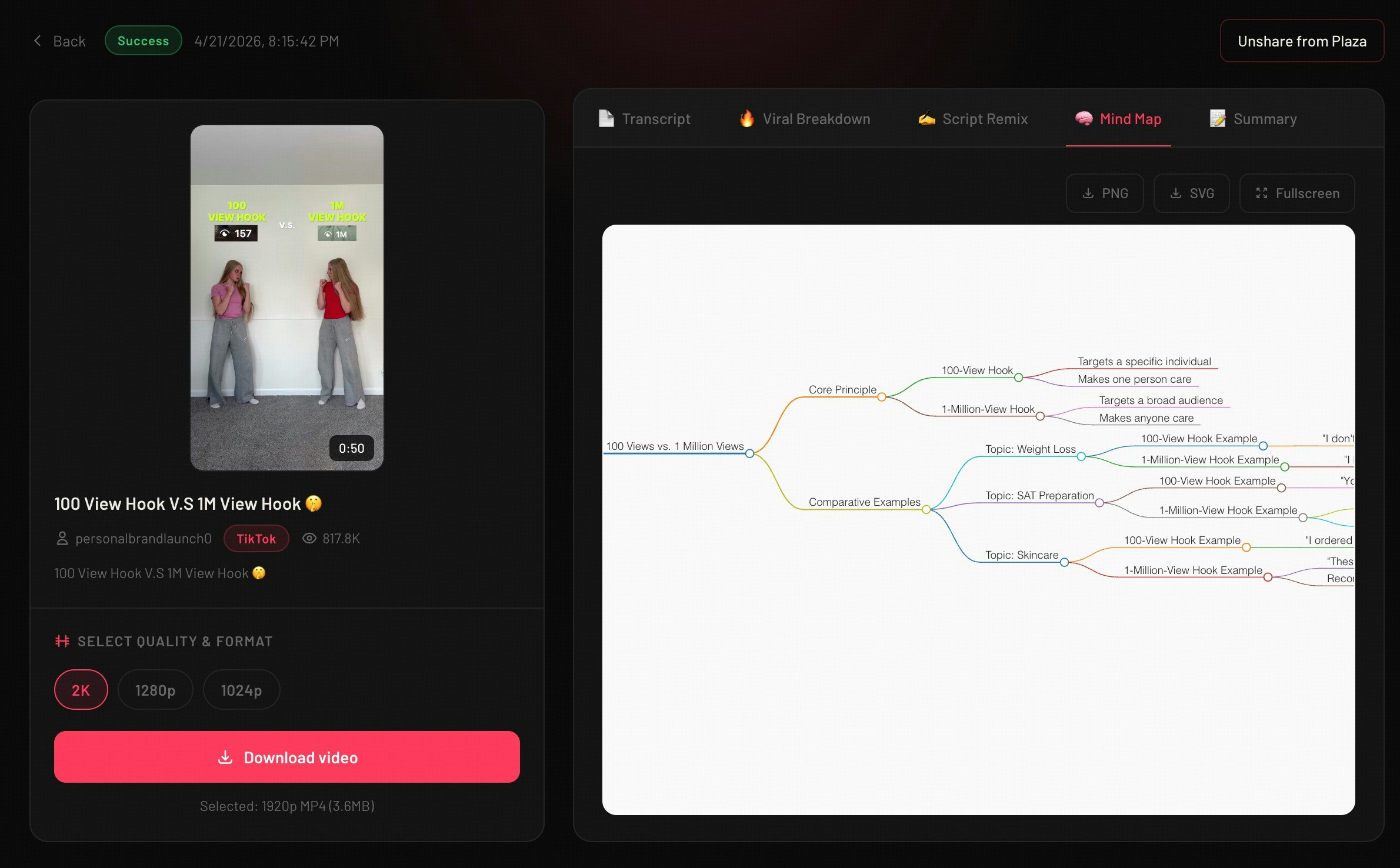Click 'Makes anyone care' node text
This screenshot has height=868, width=1400.
(1146, 418)
